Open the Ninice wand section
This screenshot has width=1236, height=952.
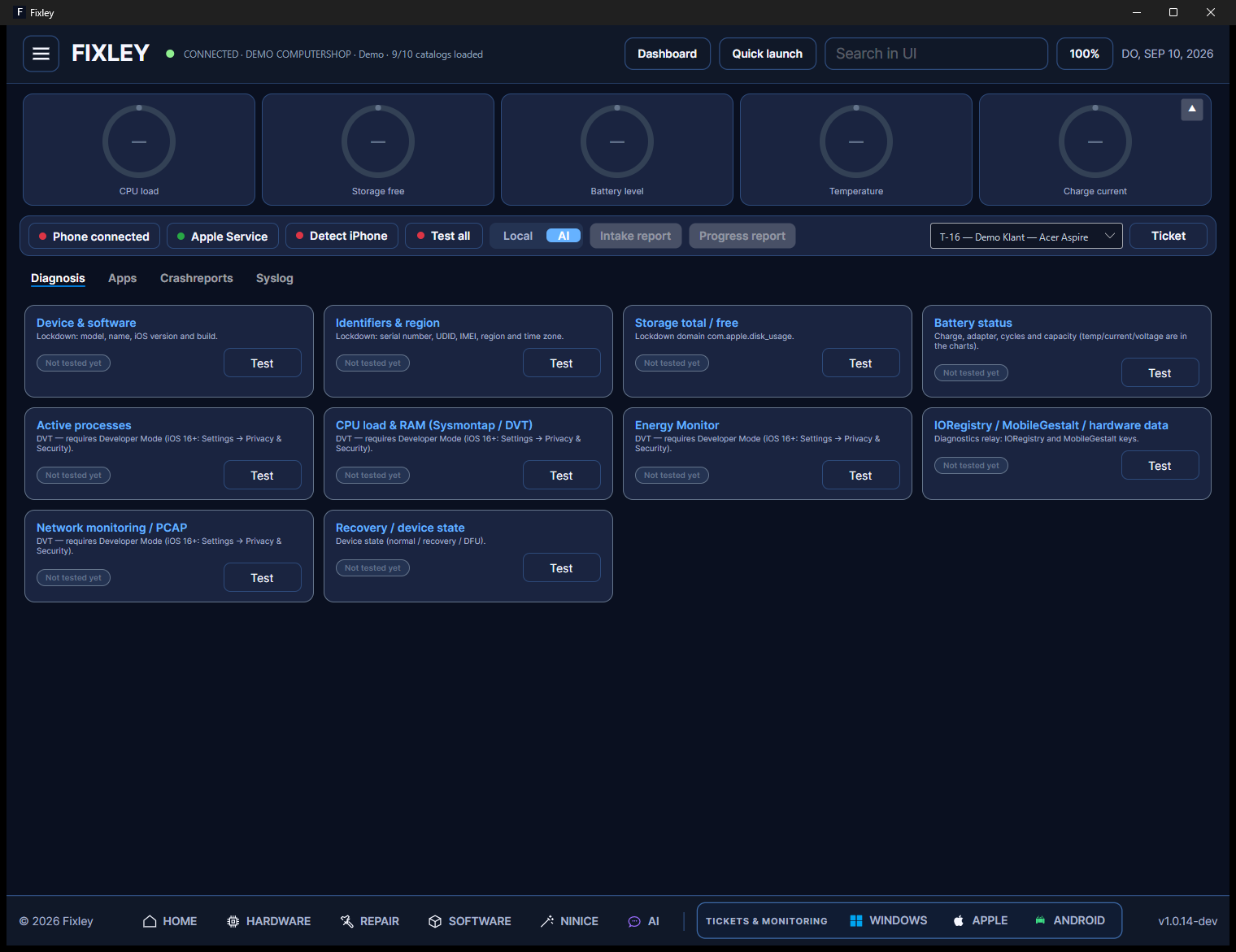pos(569,921)
